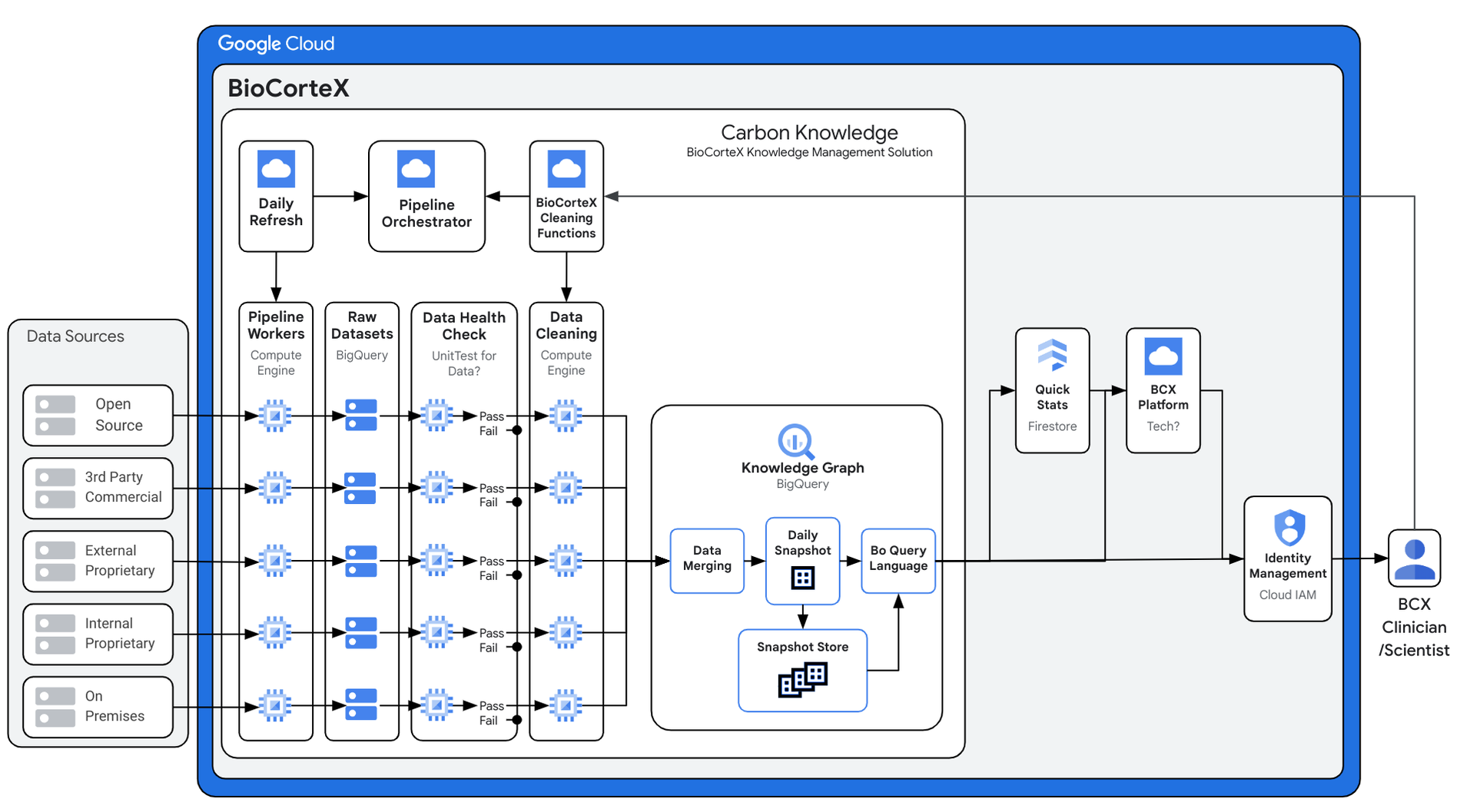Image resolution: width=1460 pixels, height=812 pixels.
Task: Click the BioCorteX Cleaning Functions cloud icon
Action: [x=566, y=169]
